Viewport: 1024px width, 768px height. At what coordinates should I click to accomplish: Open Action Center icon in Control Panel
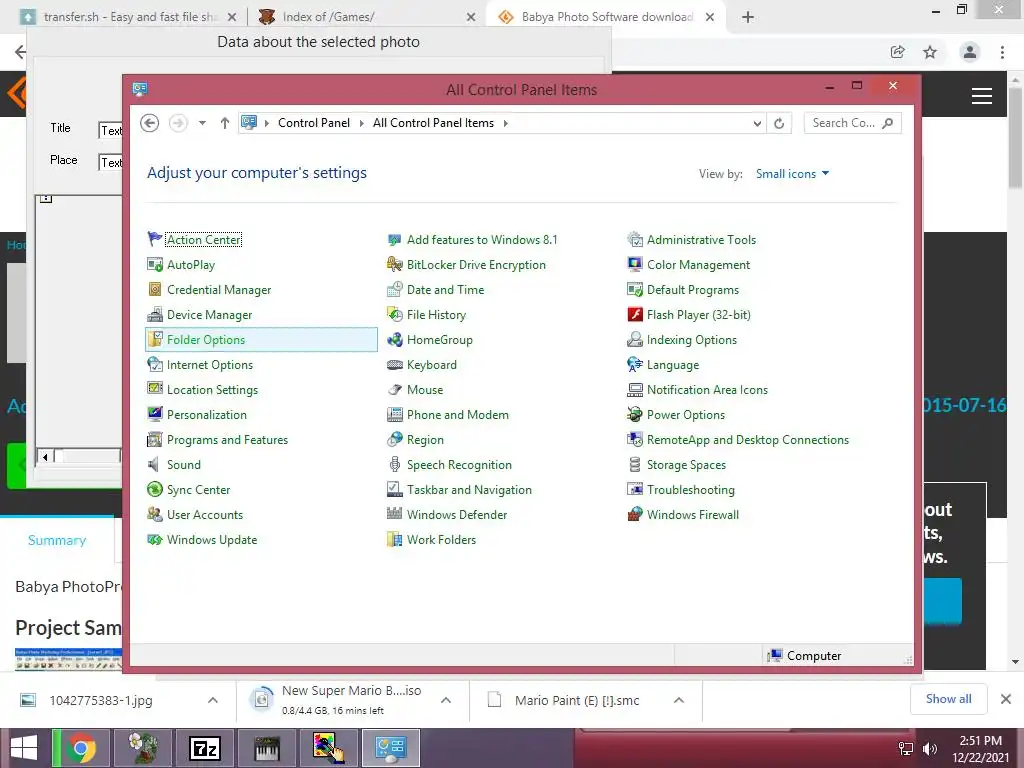coord(155,239)
